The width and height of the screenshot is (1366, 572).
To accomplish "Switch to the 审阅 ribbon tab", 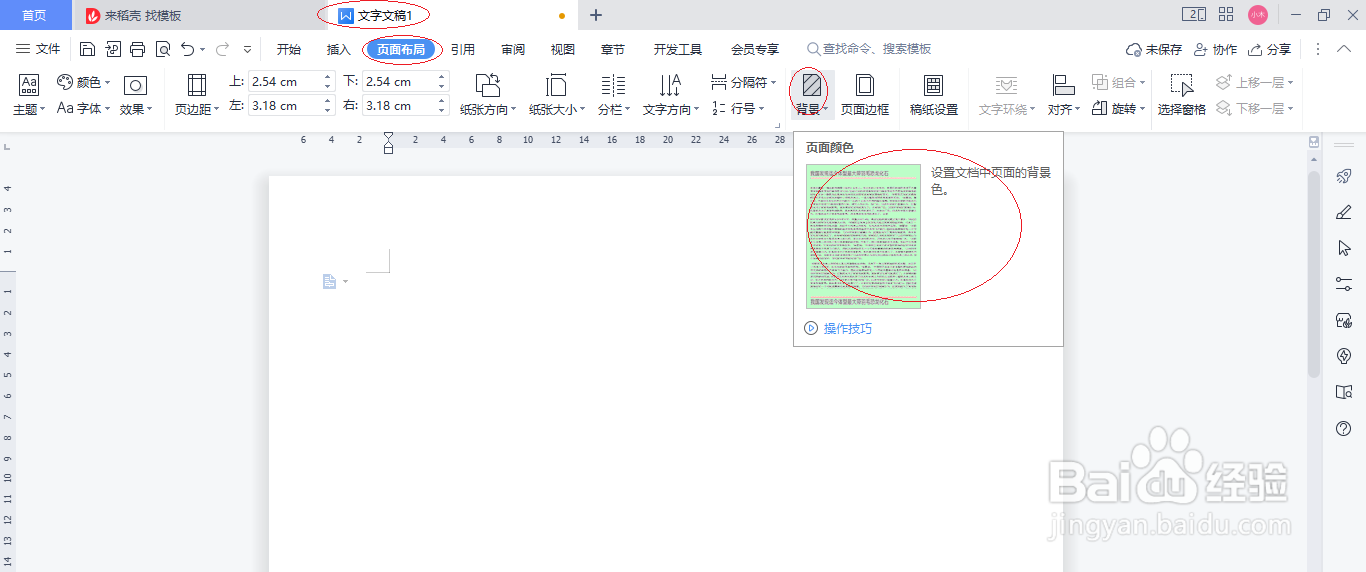I will click(513, 49).
